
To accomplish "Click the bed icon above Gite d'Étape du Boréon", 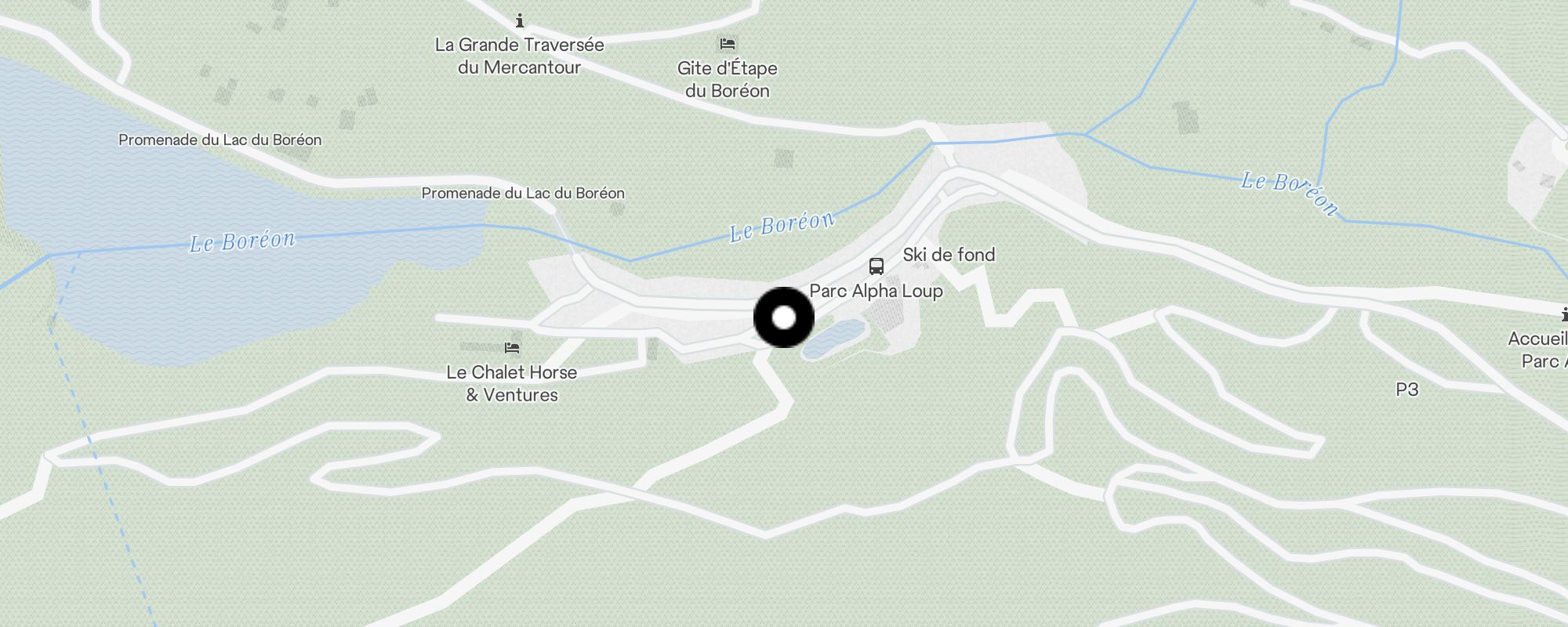I will [x=728, y=44].
